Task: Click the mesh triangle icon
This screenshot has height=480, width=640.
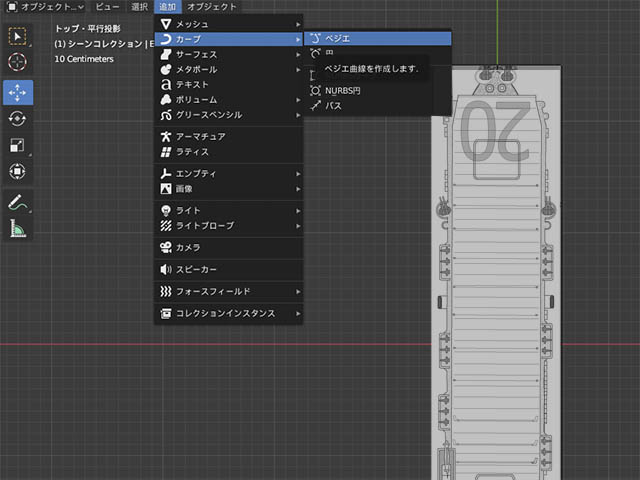Action: 166,24
